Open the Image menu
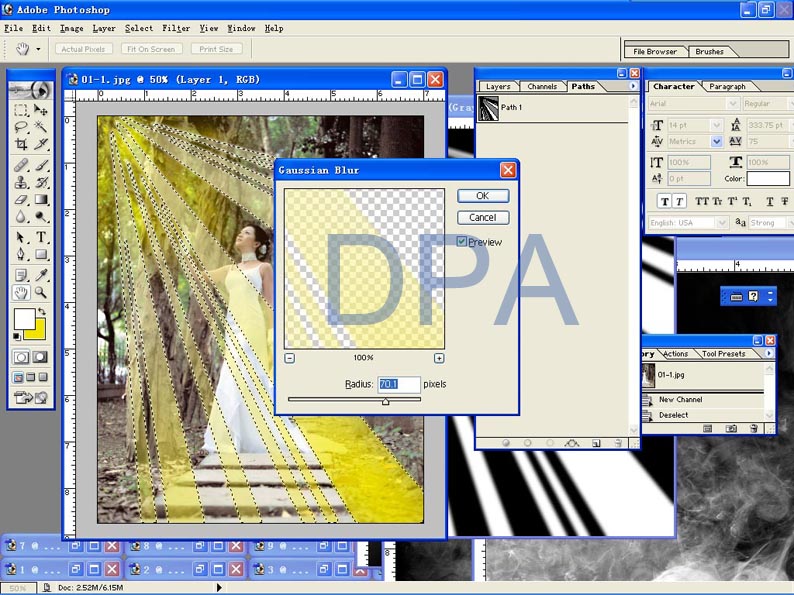 [x=71, y=28]
